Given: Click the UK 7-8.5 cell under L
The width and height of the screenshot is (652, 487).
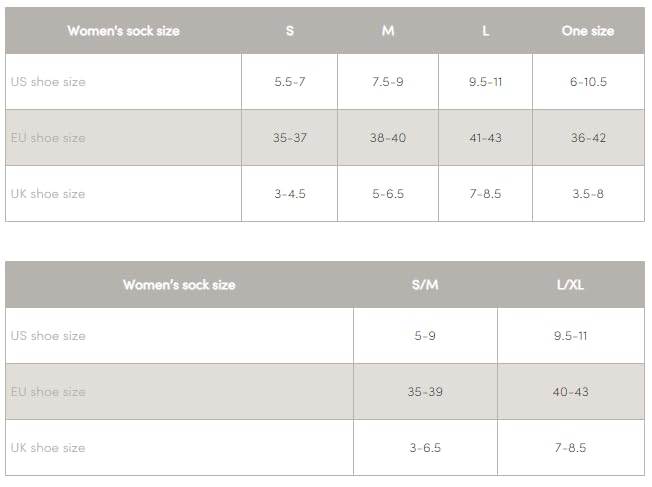Looking at the screenshot, I should click(485, 194).
